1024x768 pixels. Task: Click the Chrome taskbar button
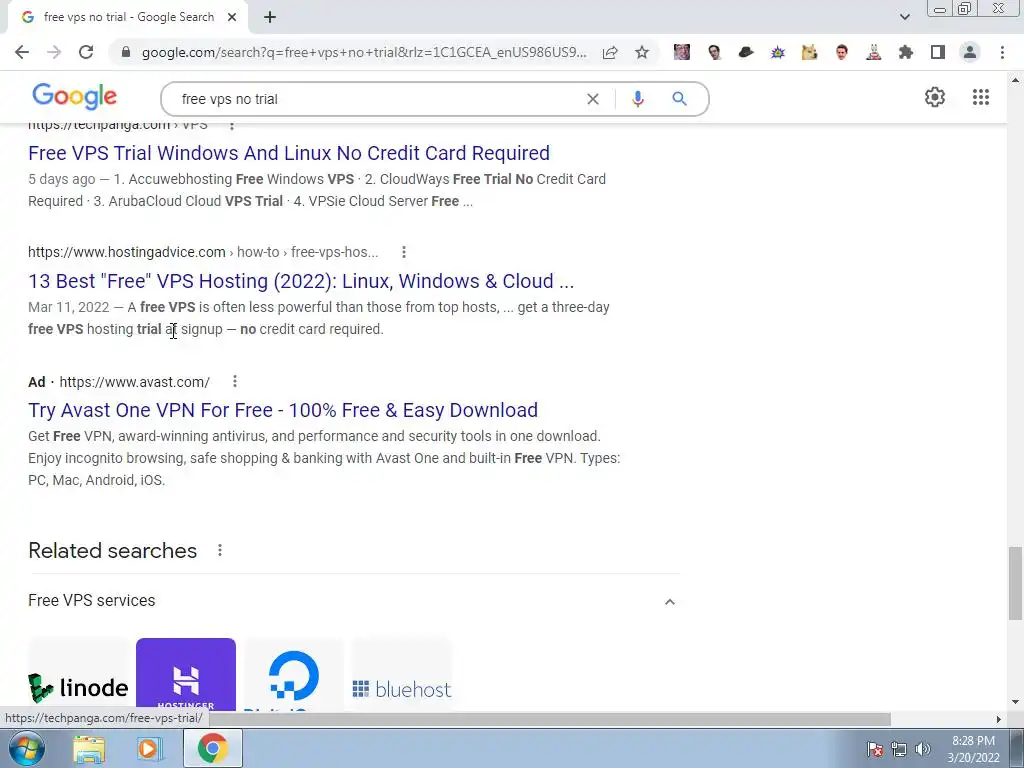tap(212, 748)
